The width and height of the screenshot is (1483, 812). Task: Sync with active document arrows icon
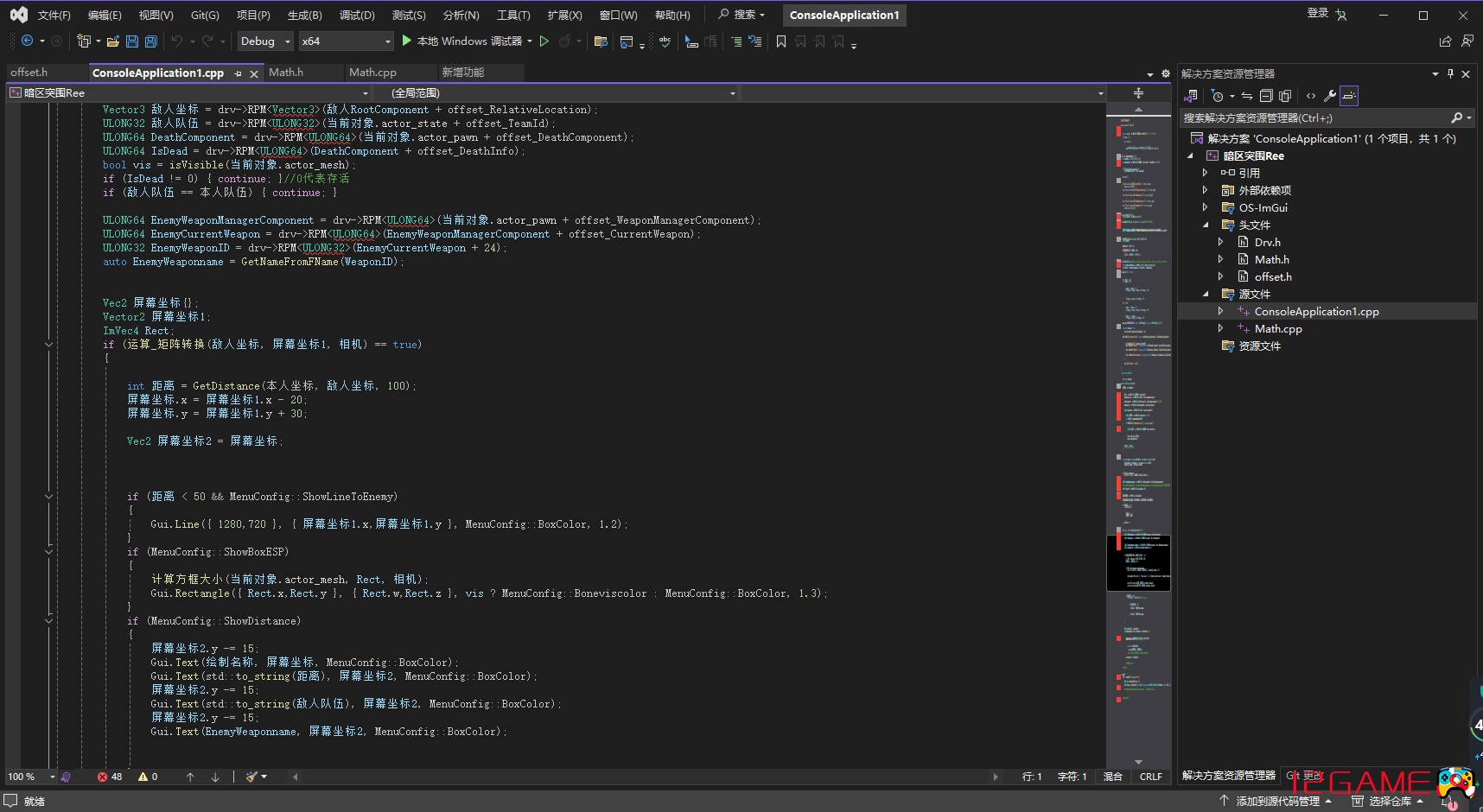coord(1247,95)
